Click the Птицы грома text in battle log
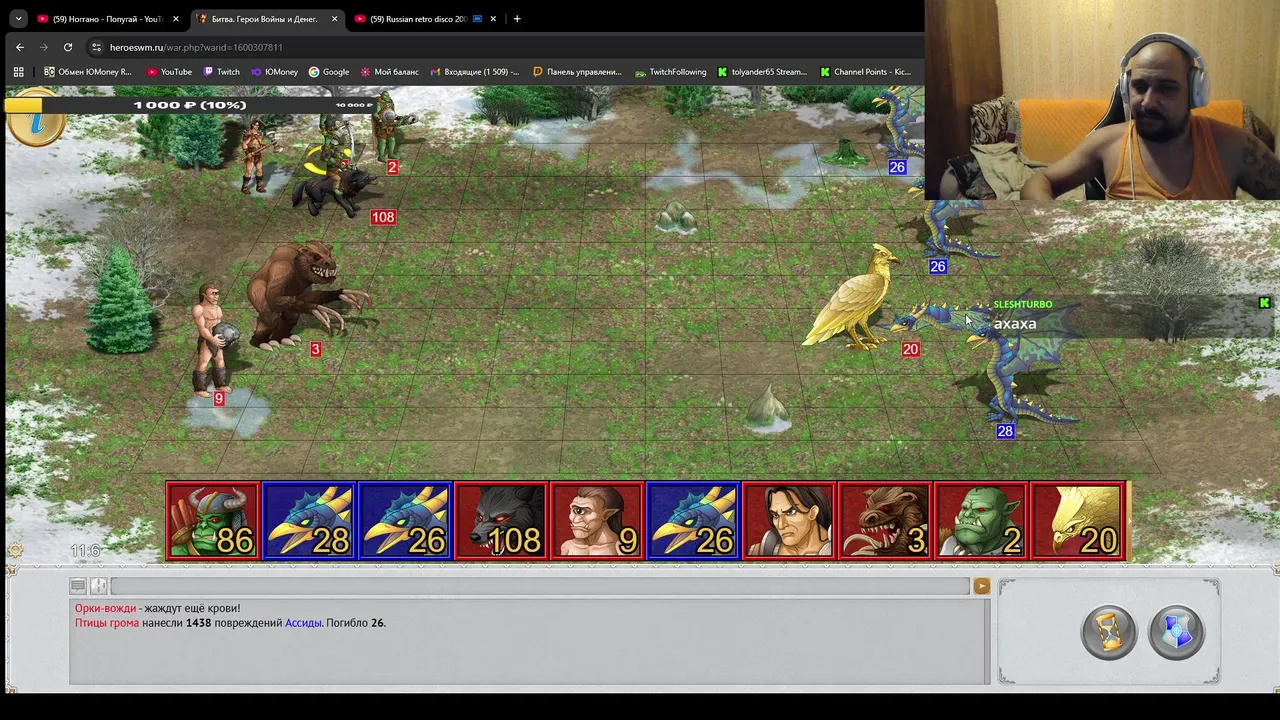The height and width of the screenshot is (720, 1280). (107, 623)
